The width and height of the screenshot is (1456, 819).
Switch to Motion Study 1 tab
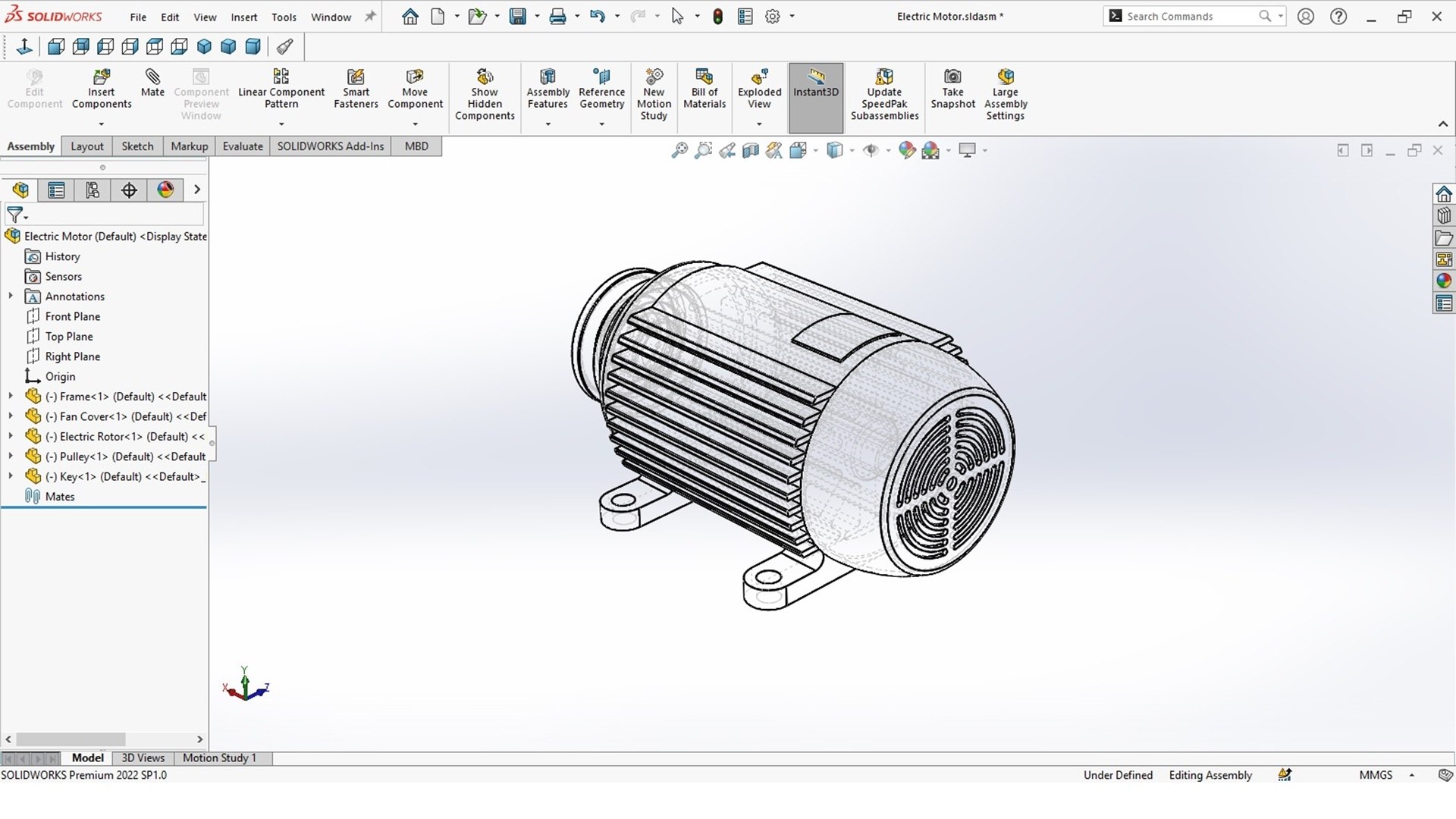(x=219, y=758)
